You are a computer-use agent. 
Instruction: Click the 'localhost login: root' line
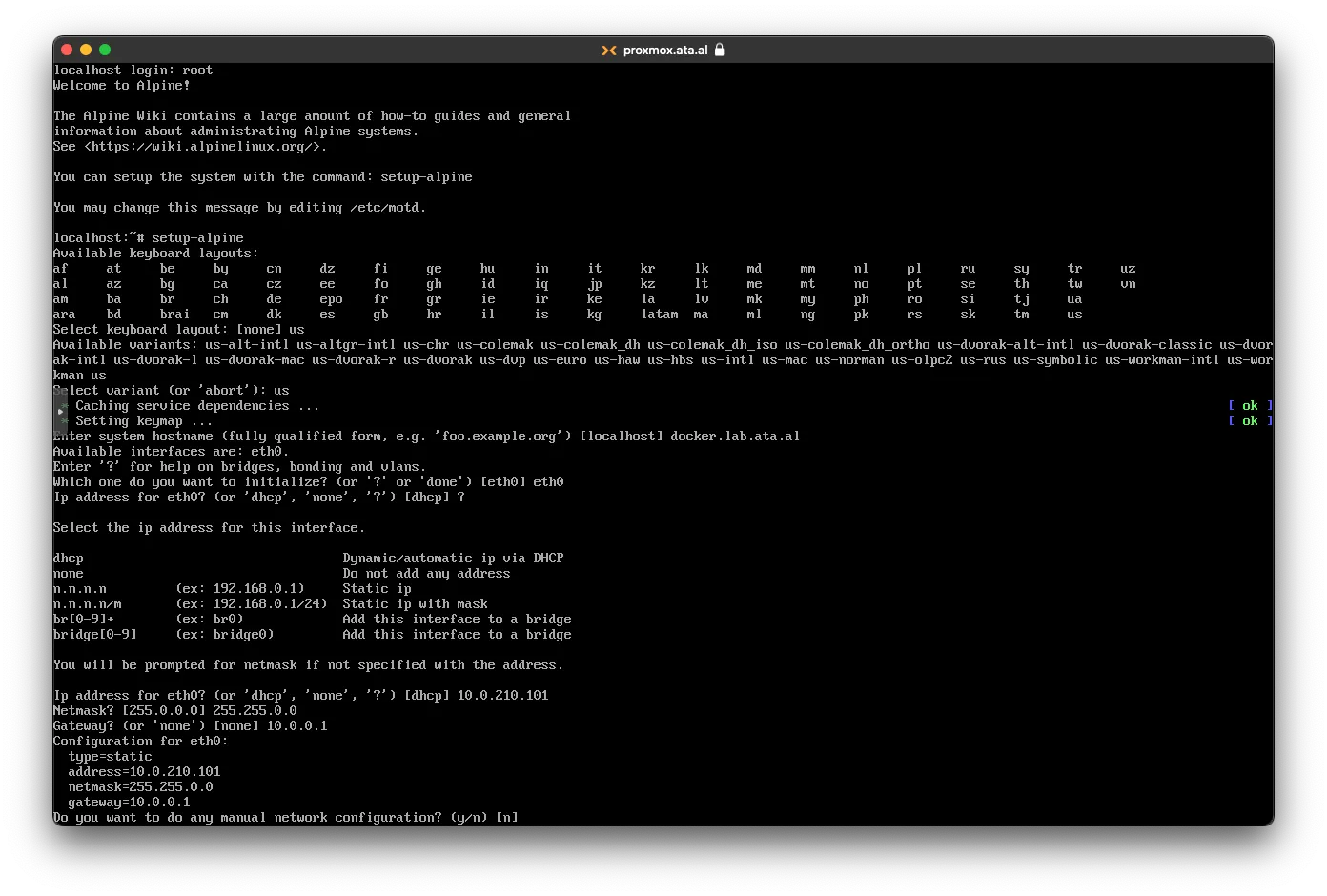pyautogui.click(x=133, y=71)
